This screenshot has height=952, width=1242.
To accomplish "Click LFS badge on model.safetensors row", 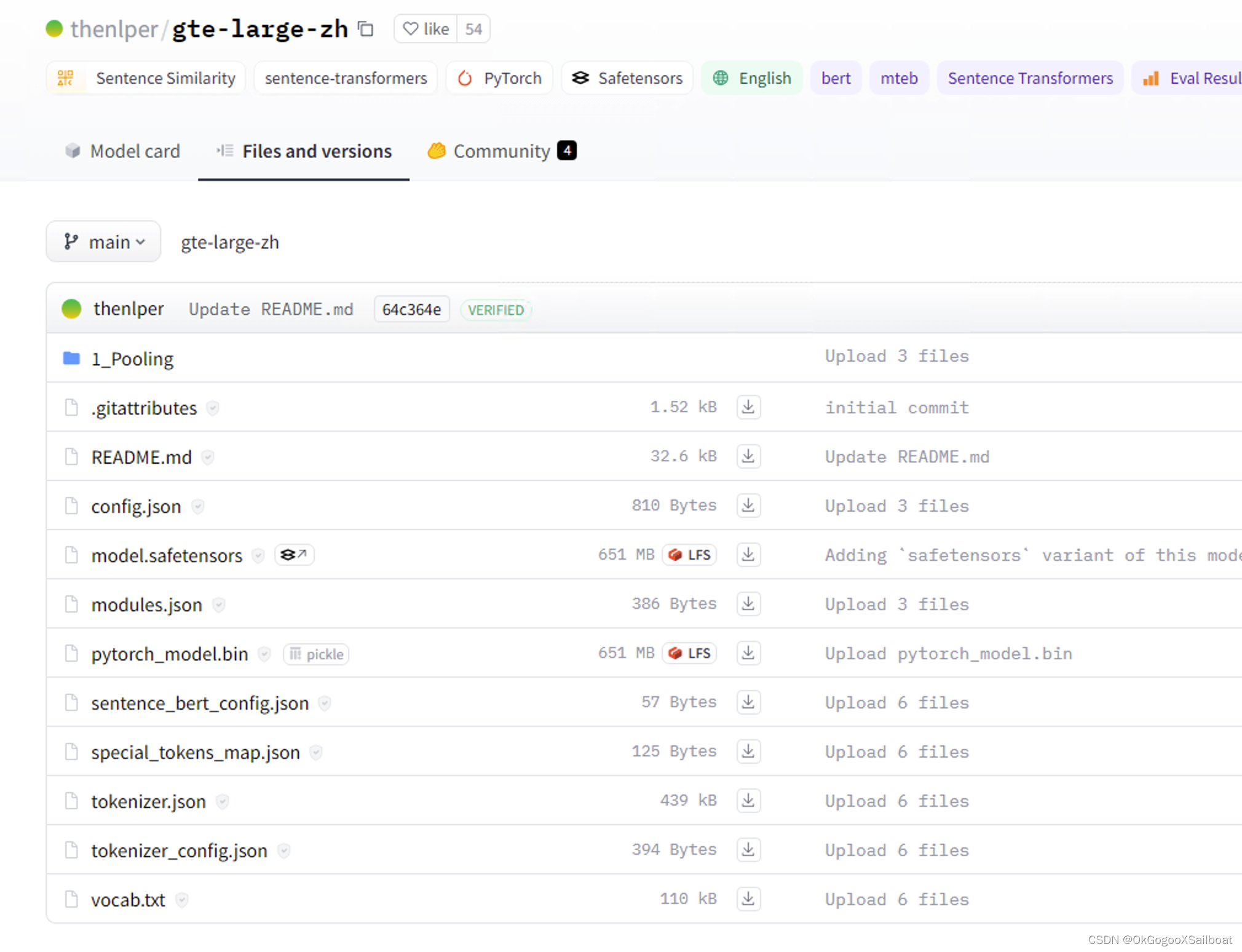I will click(690, 555).
